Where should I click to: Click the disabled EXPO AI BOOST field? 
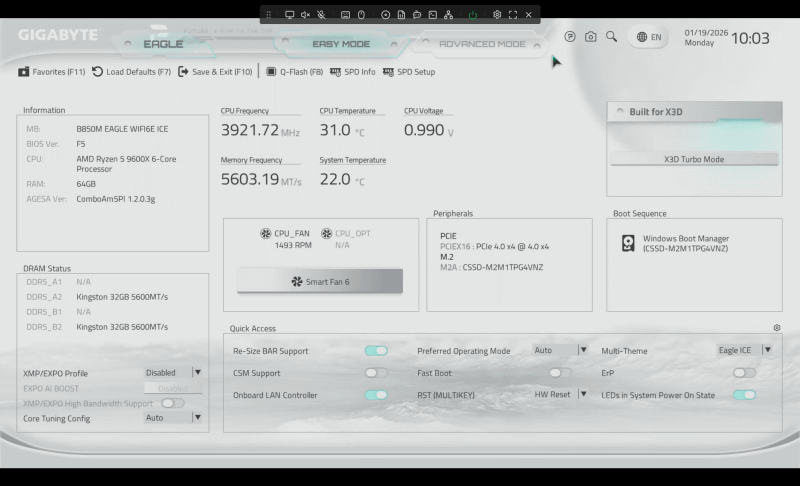[x=173, y=388]
